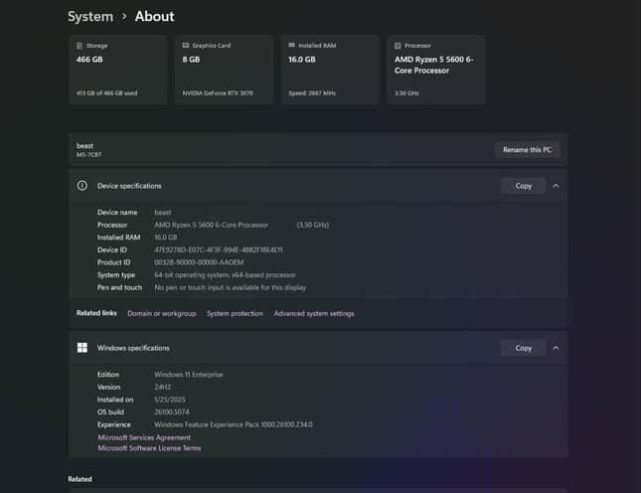
Task: Select the Edition value Windows 11 Enterprise
Action: (x=188, y=374)
